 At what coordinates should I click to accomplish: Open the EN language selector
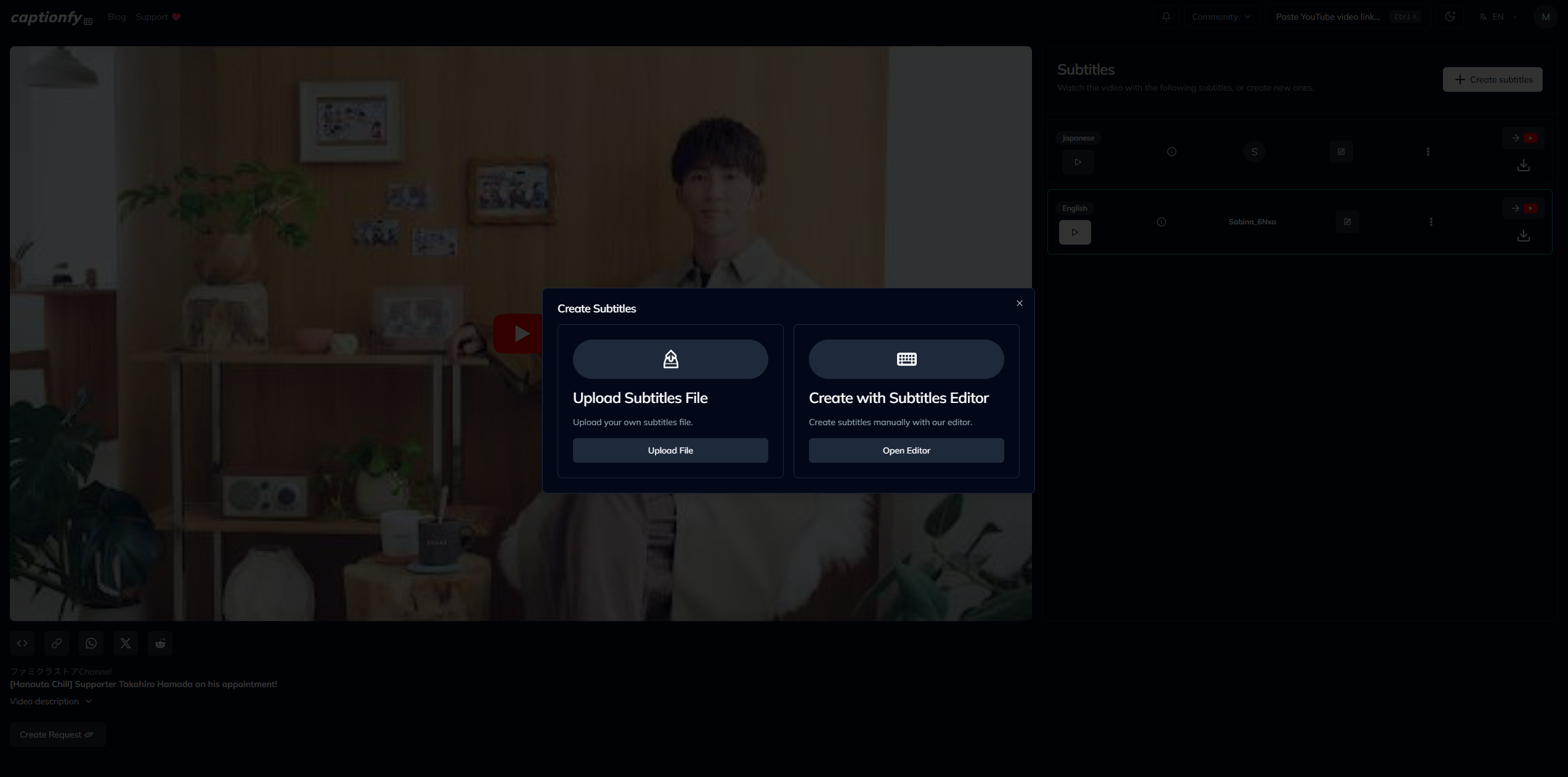click(1498, 17)
